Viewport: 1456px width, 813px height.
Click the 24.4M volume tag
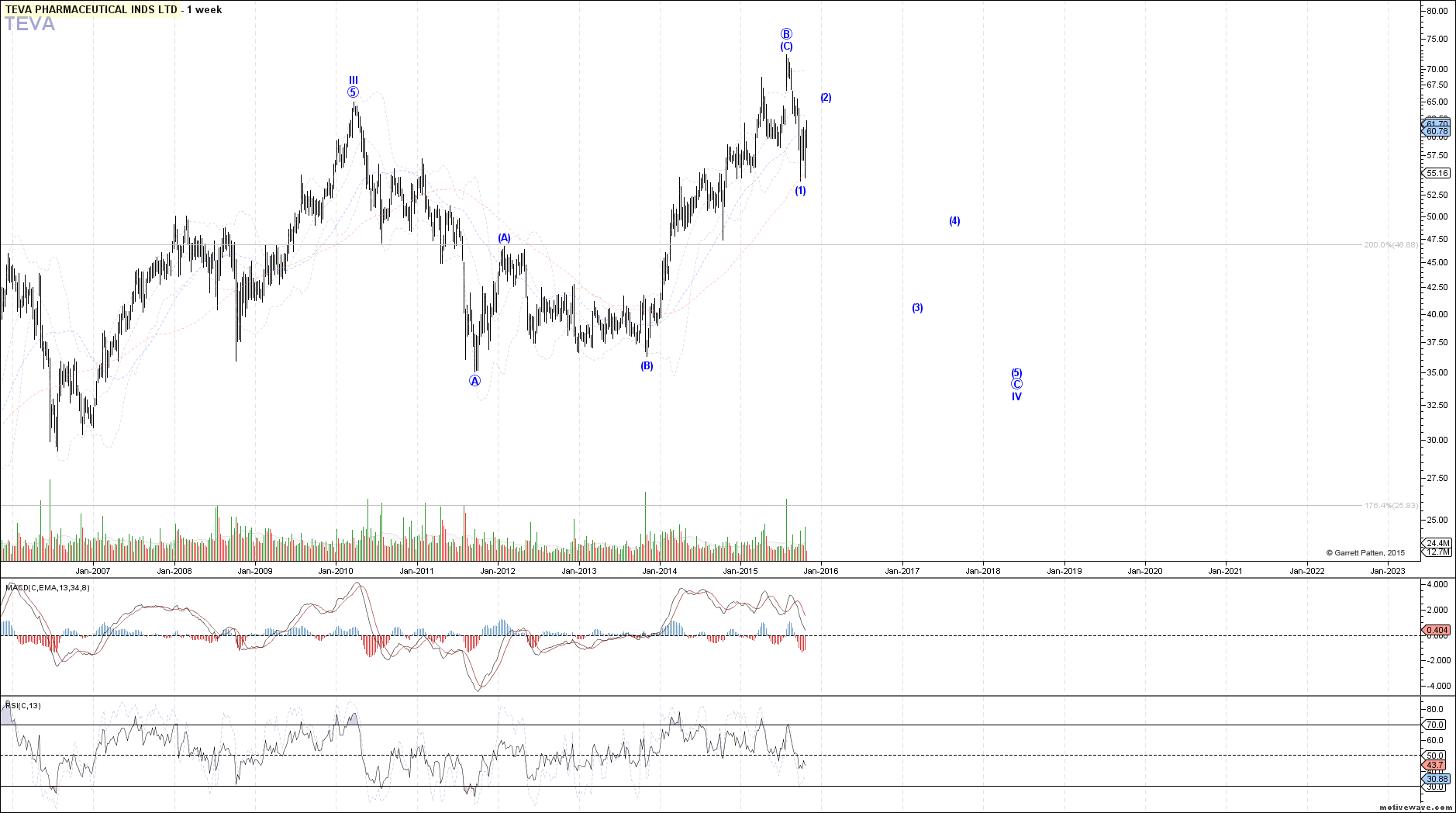pos(1437,543)
